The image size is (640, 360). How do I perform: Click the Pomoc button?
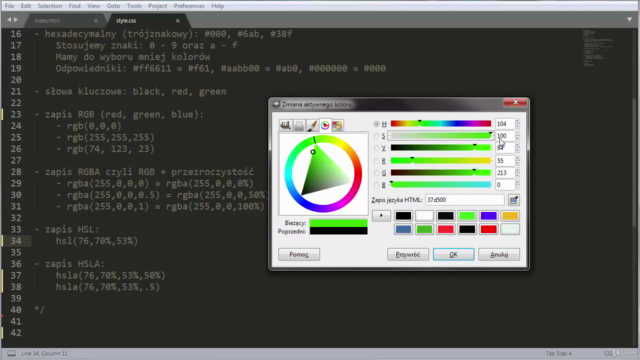coord(299,254)
